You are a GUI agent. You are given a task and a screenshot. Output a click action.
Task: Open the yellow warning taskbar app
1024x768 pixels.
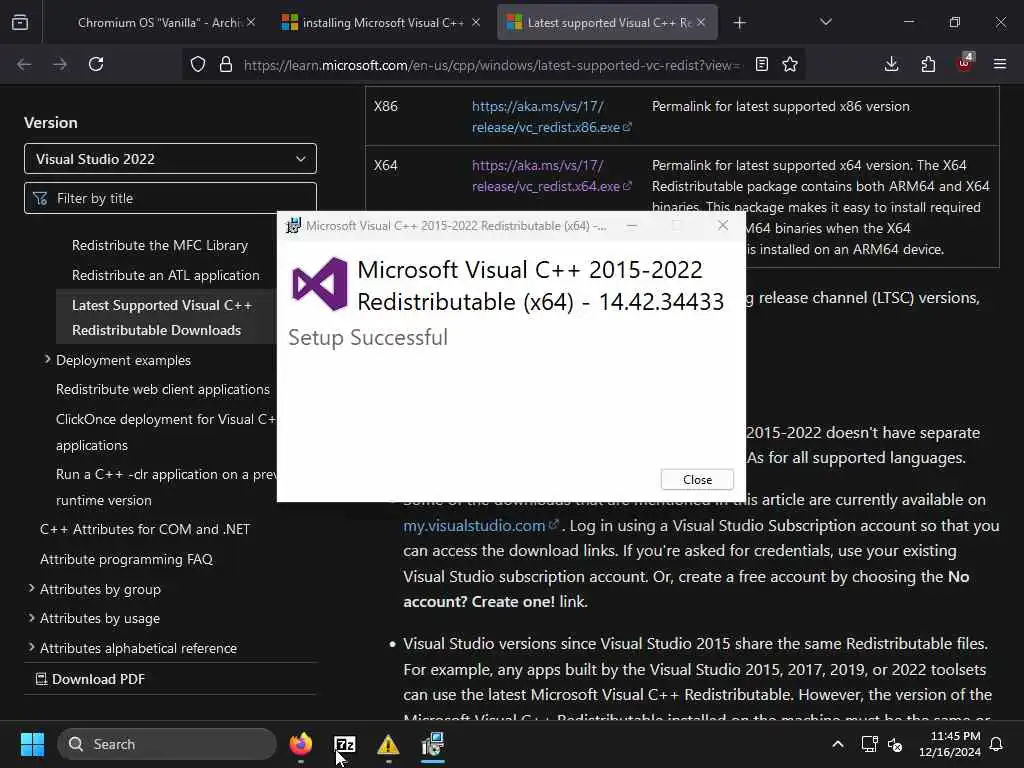pos(388,744)
